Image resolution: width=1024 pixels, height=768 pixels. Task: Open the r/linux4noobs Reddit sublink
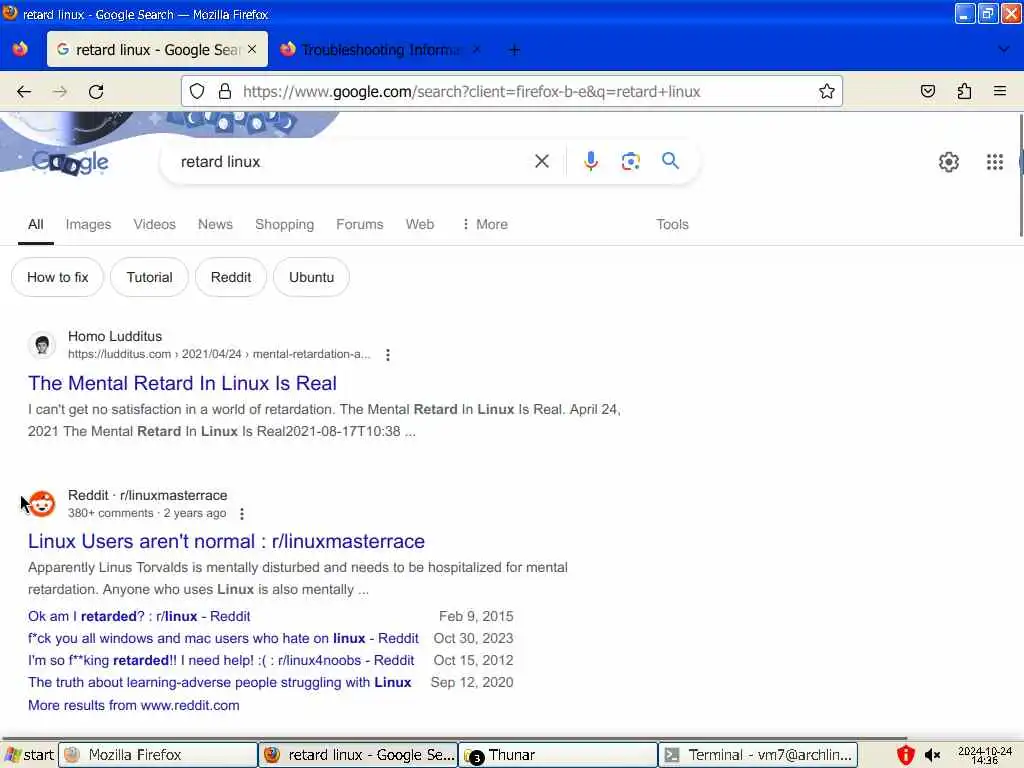(221, 660)
